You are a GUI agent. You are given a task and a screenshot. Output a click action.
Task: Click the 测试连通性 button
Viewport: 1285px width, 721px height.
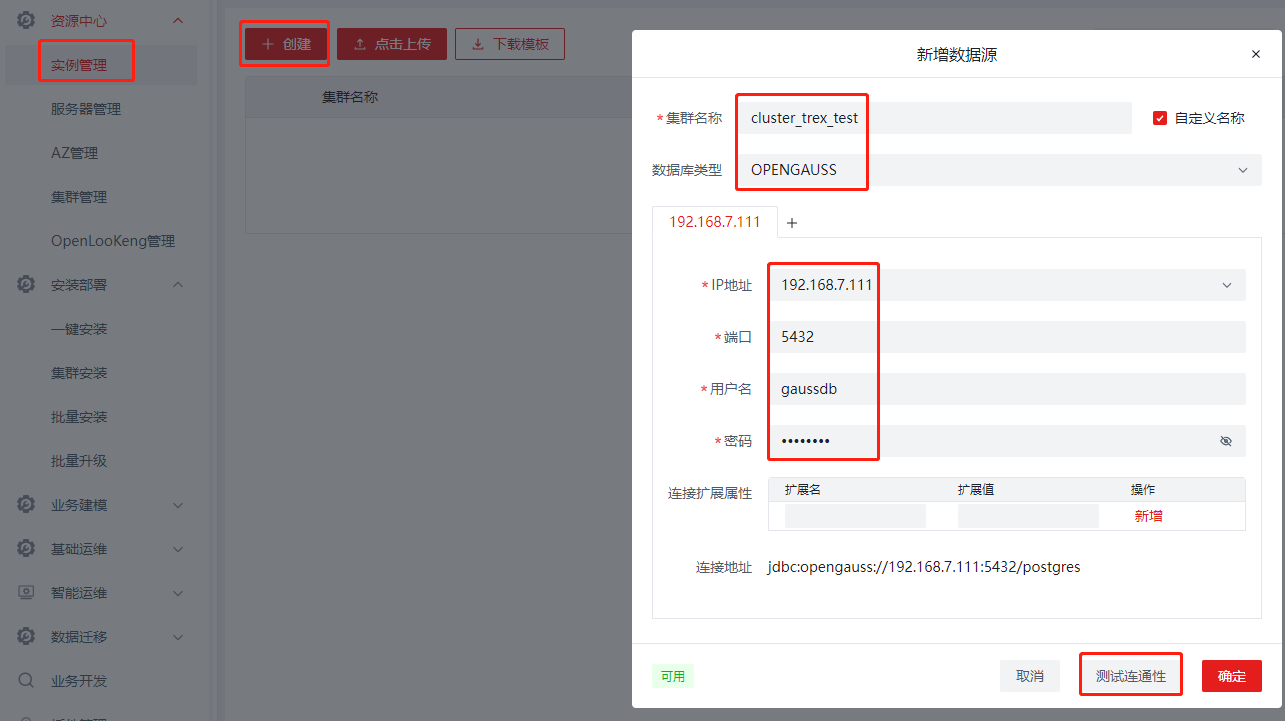(1131, 675)
